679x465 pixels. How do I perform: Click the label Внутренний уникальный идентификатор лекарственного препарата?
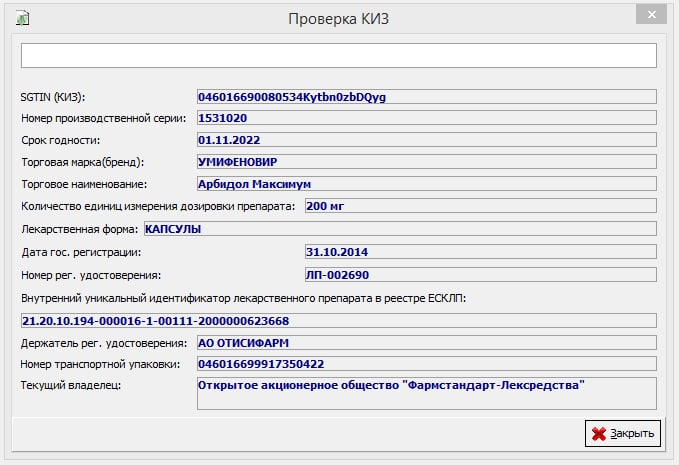pos(243,298)
